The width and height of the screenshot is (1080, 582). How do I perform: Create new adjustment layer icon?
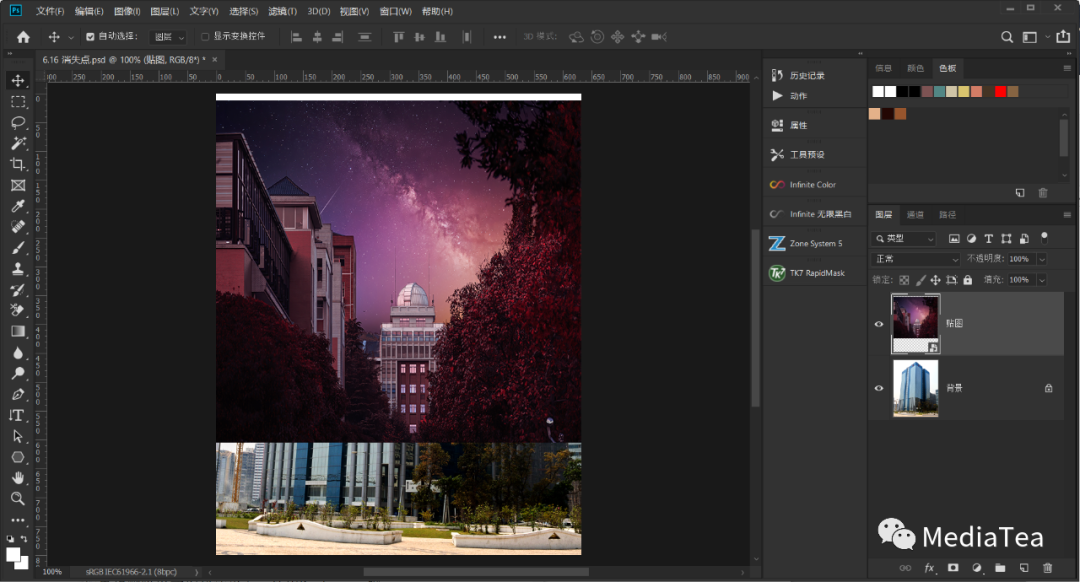click(977, 568)
